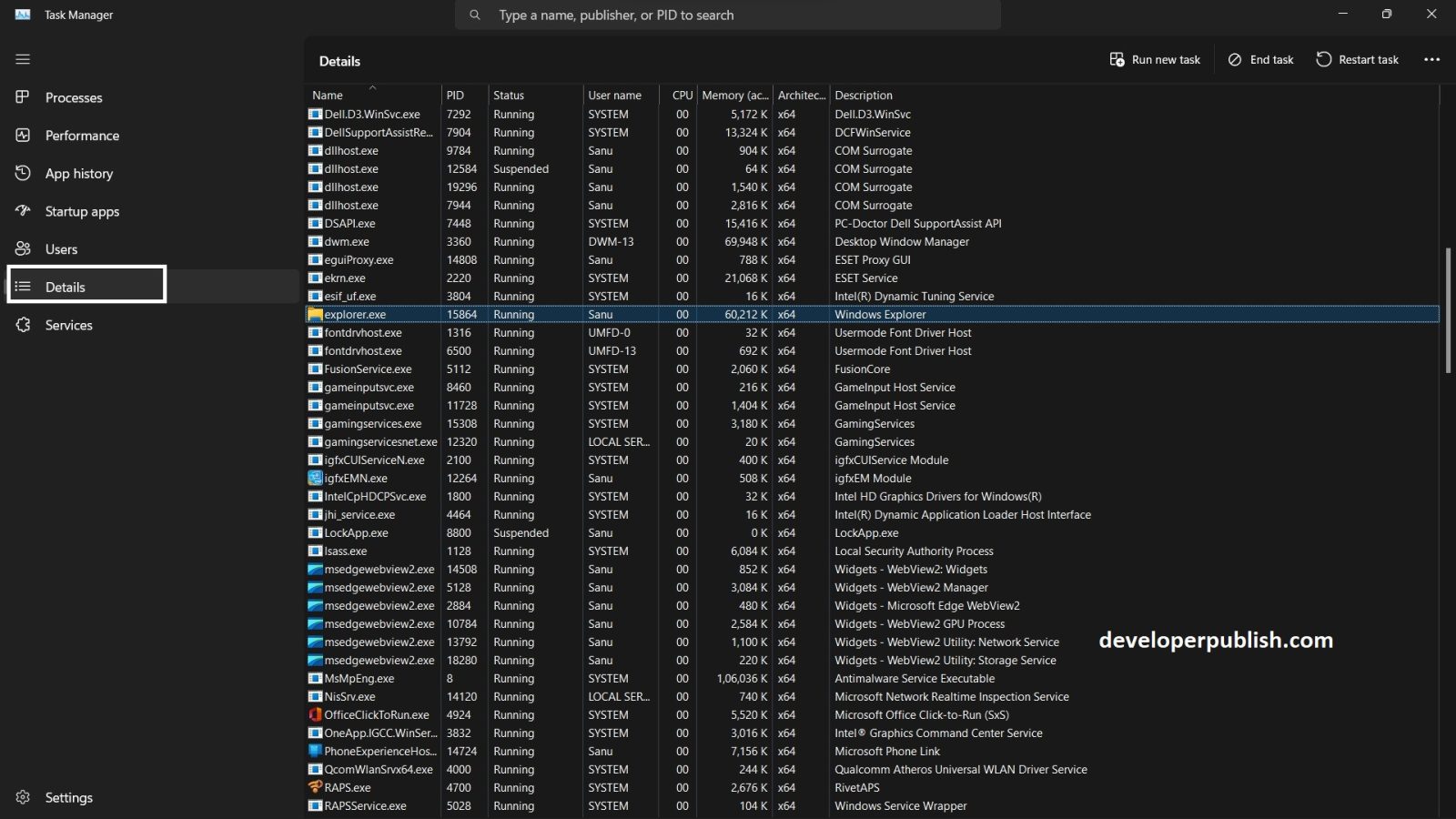Open the navigation hamburger menu
The width and height of the screenshot is (1456, 819).
pos(23,59)
